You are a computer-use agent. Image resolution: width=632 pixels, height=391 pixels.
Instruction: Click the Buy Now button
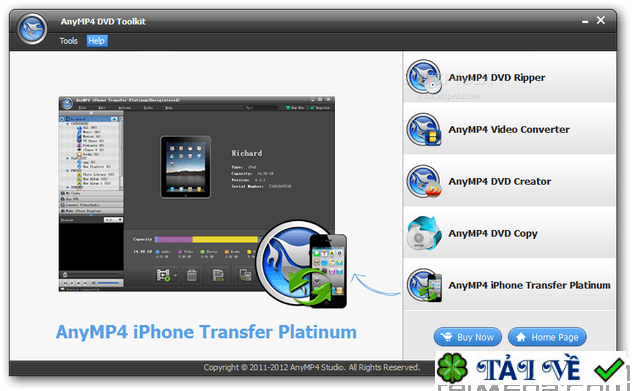468,337
